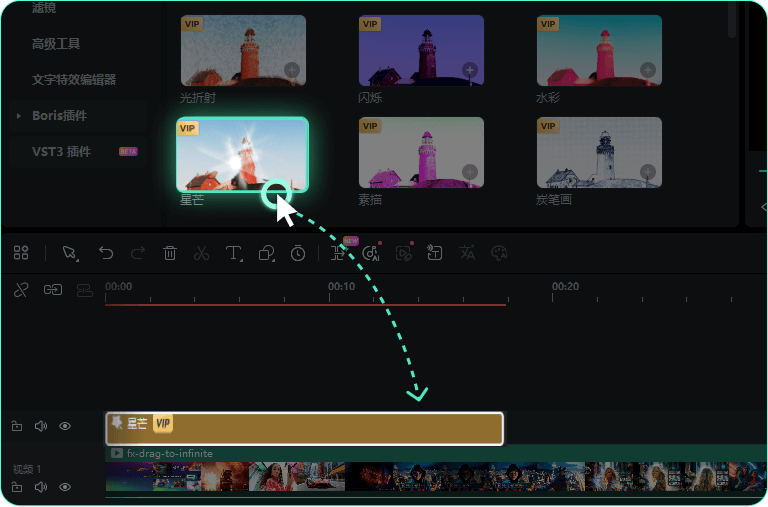Open the speed timer tool
Image resolution: width=768 pixels, height=507 pixels.
(x=298, y=253)
